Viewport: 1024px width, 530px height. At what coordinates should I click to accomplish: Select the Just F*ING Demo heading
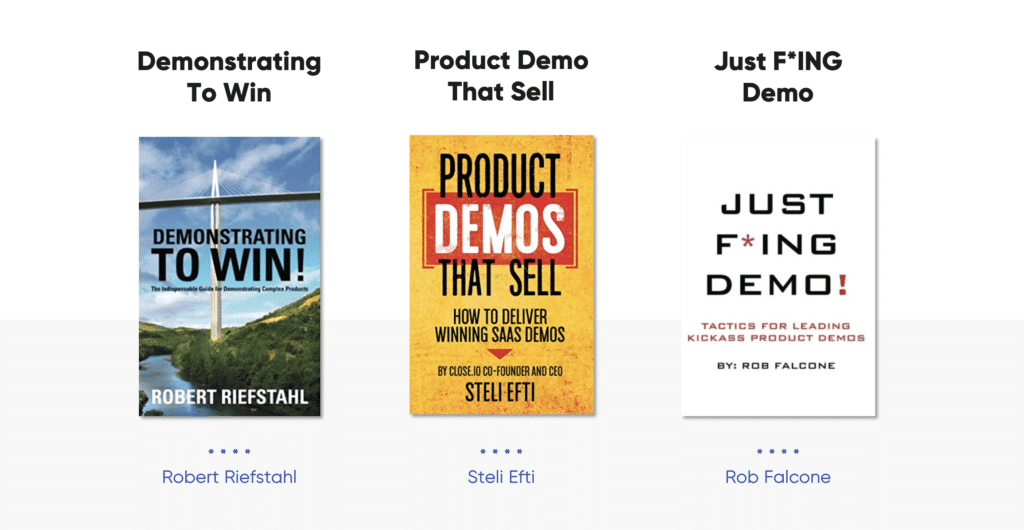[778, 77]
